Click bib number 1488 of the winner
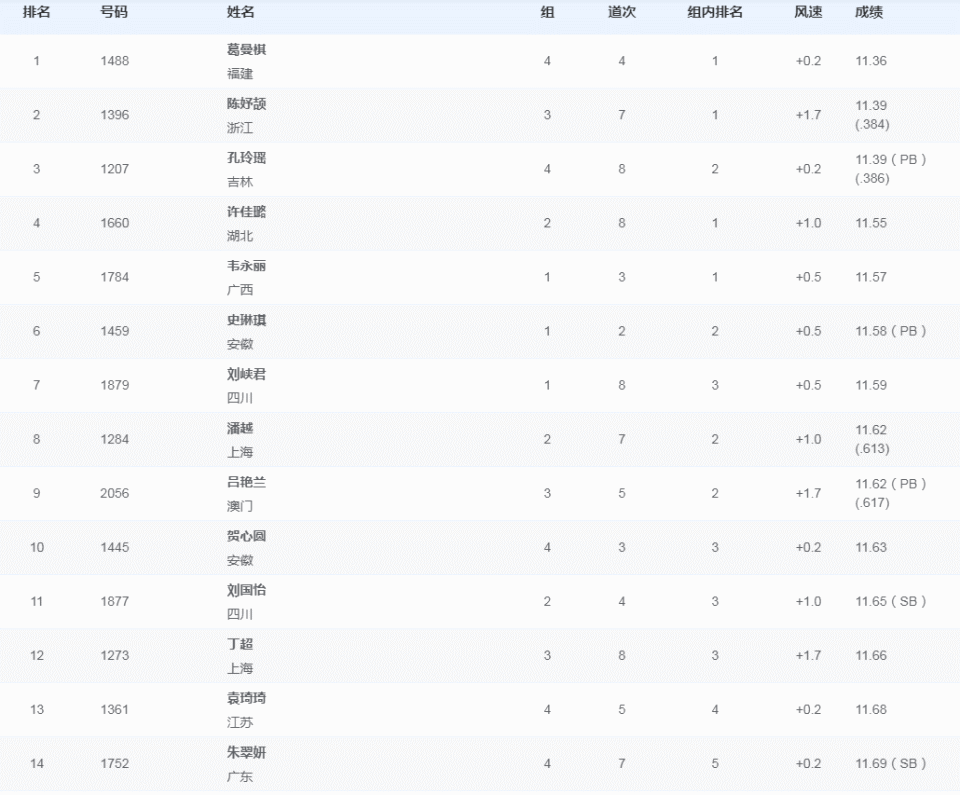Screen dimensions: 960x795 coord(115,60)
